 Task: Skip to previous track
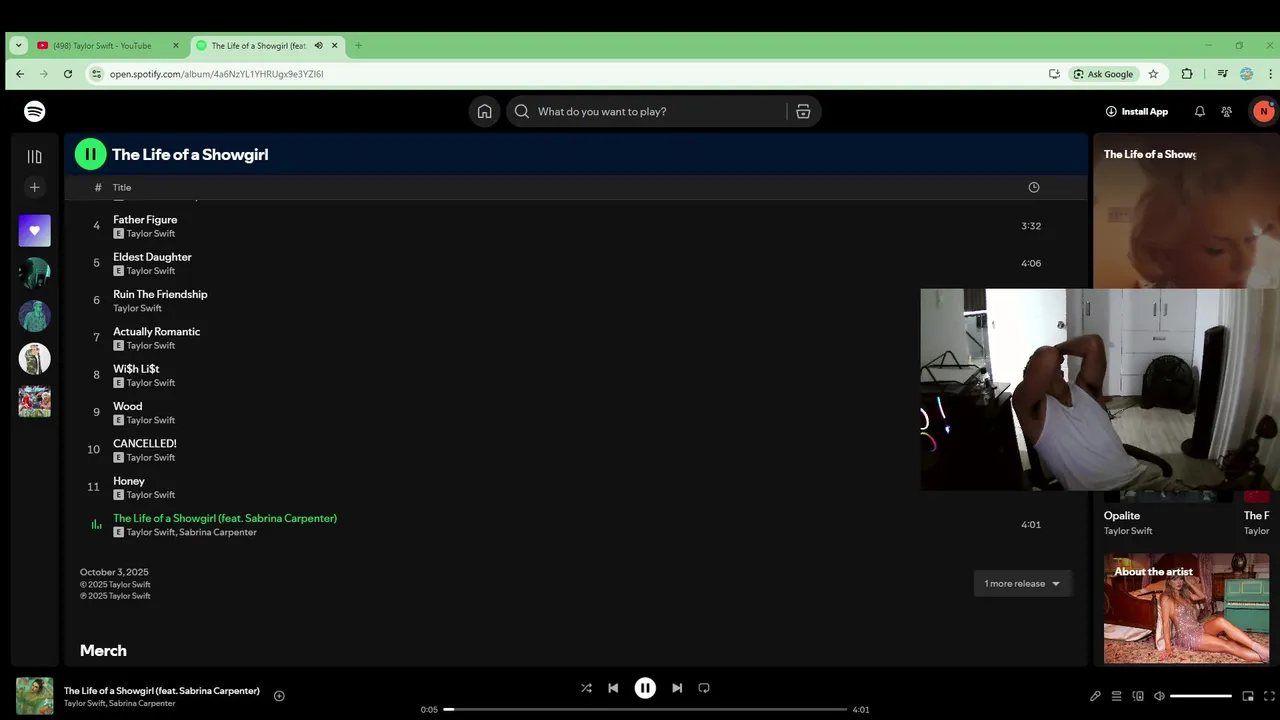click(x=613, y=688)
